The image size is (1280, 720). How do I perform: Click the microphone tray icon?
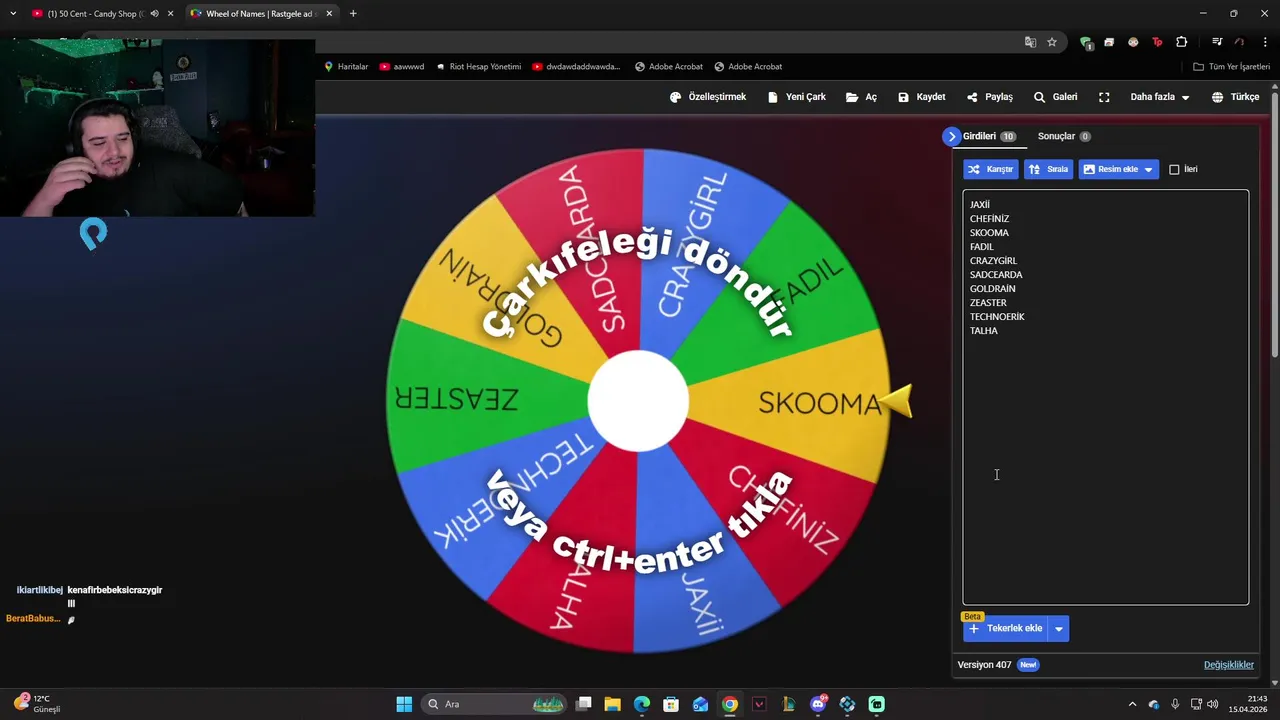pos(1175,704)
